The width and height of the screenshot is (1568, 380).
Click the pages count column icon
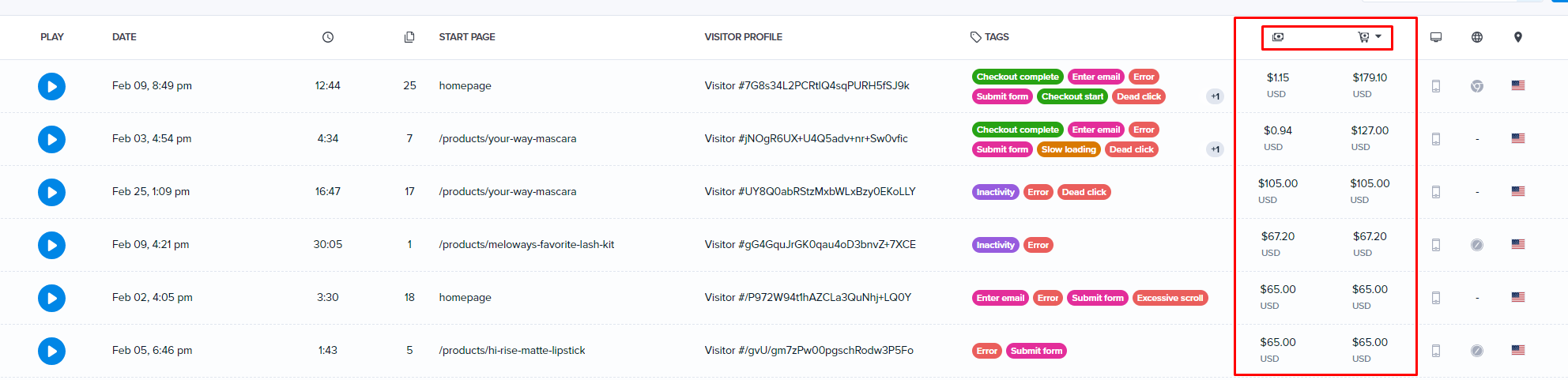pos(409,37)
